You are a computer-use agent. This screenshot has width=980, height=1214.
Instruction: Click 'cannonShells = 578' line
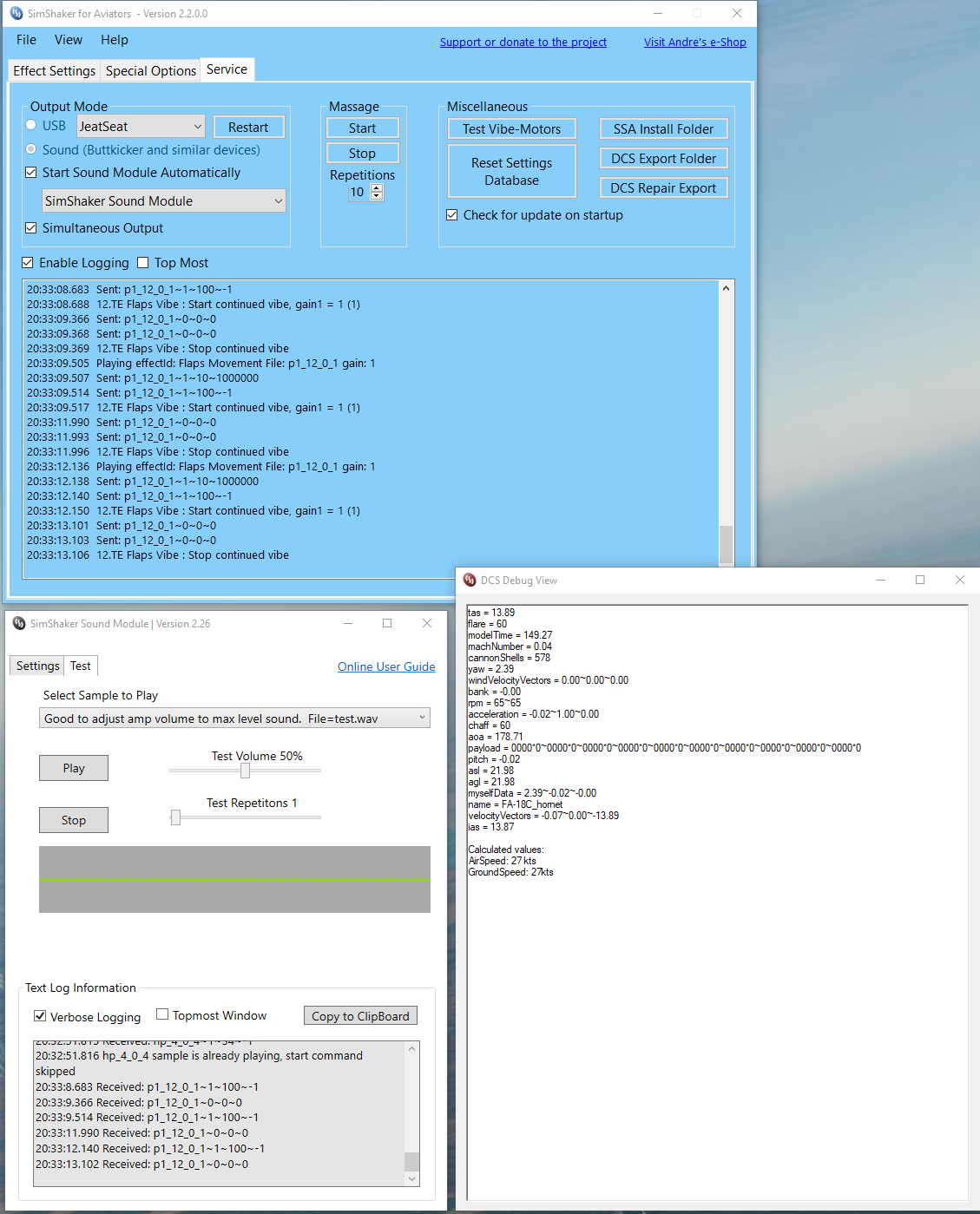(510, 658)
